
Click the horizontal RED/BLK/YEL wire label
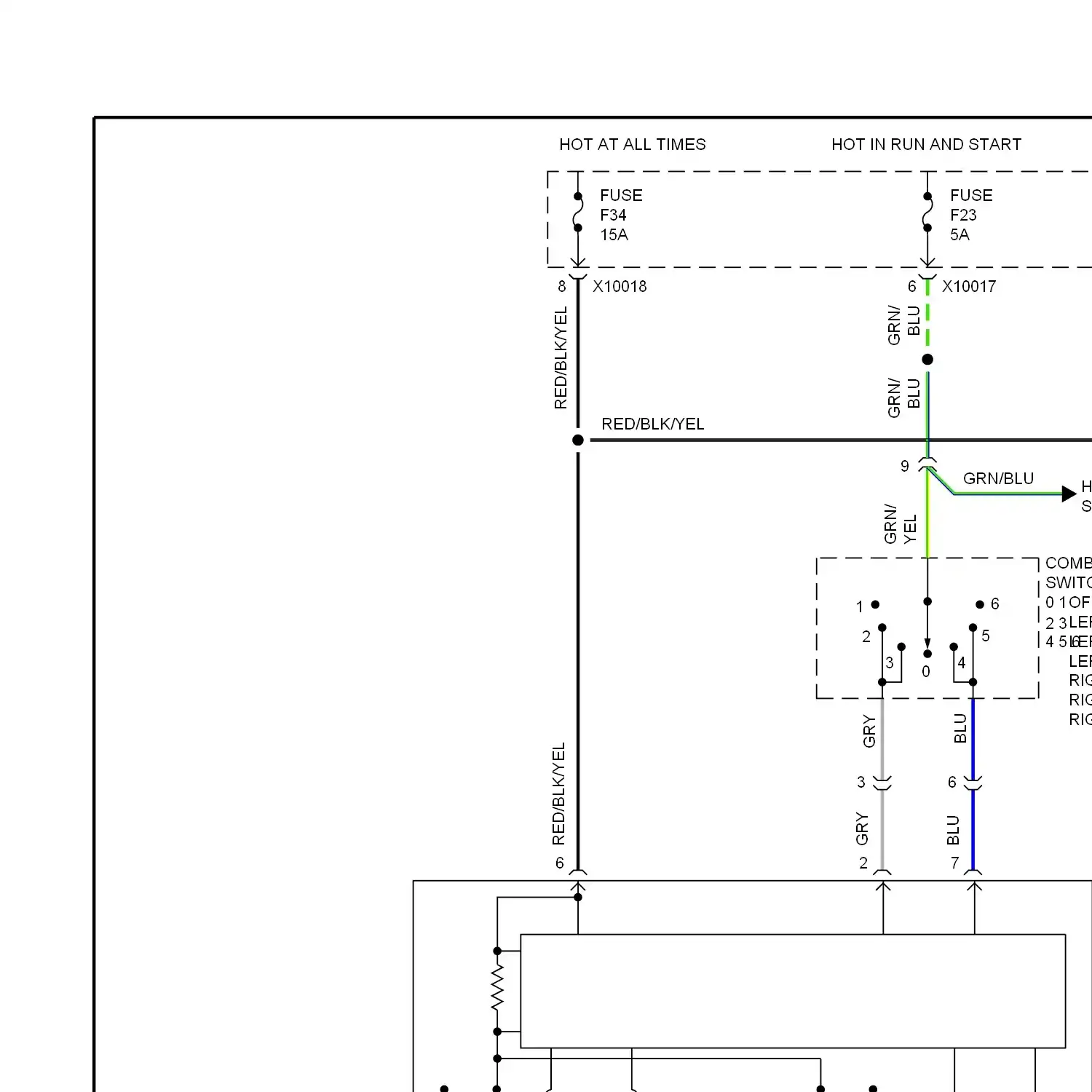[652, 424]
